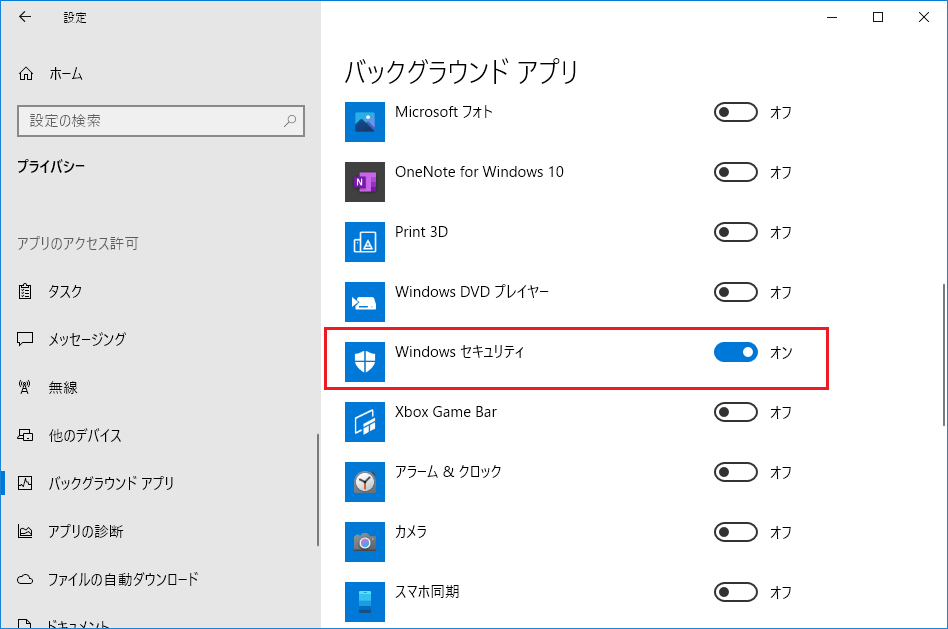Click the Print 3D label
Image resolution: width=948 pixels, height=629 pixels.
click(x=421, y=232)
